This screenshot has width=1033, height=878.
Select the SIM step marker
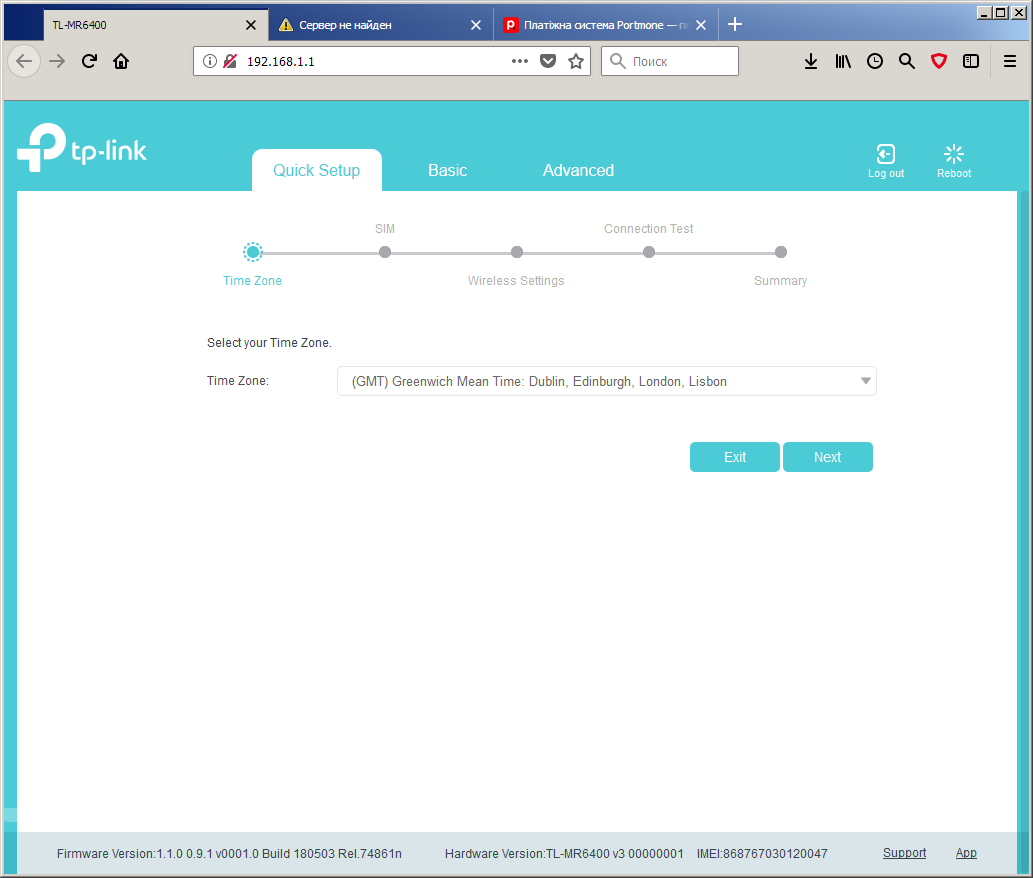(x=385, y=252)
